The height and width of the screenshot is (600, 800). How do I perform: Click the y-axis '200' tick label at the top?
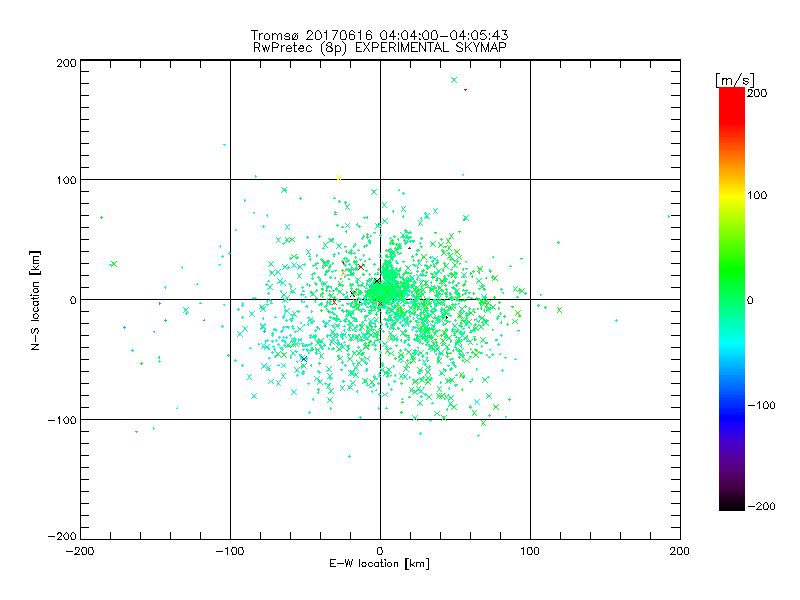(66, 63)
